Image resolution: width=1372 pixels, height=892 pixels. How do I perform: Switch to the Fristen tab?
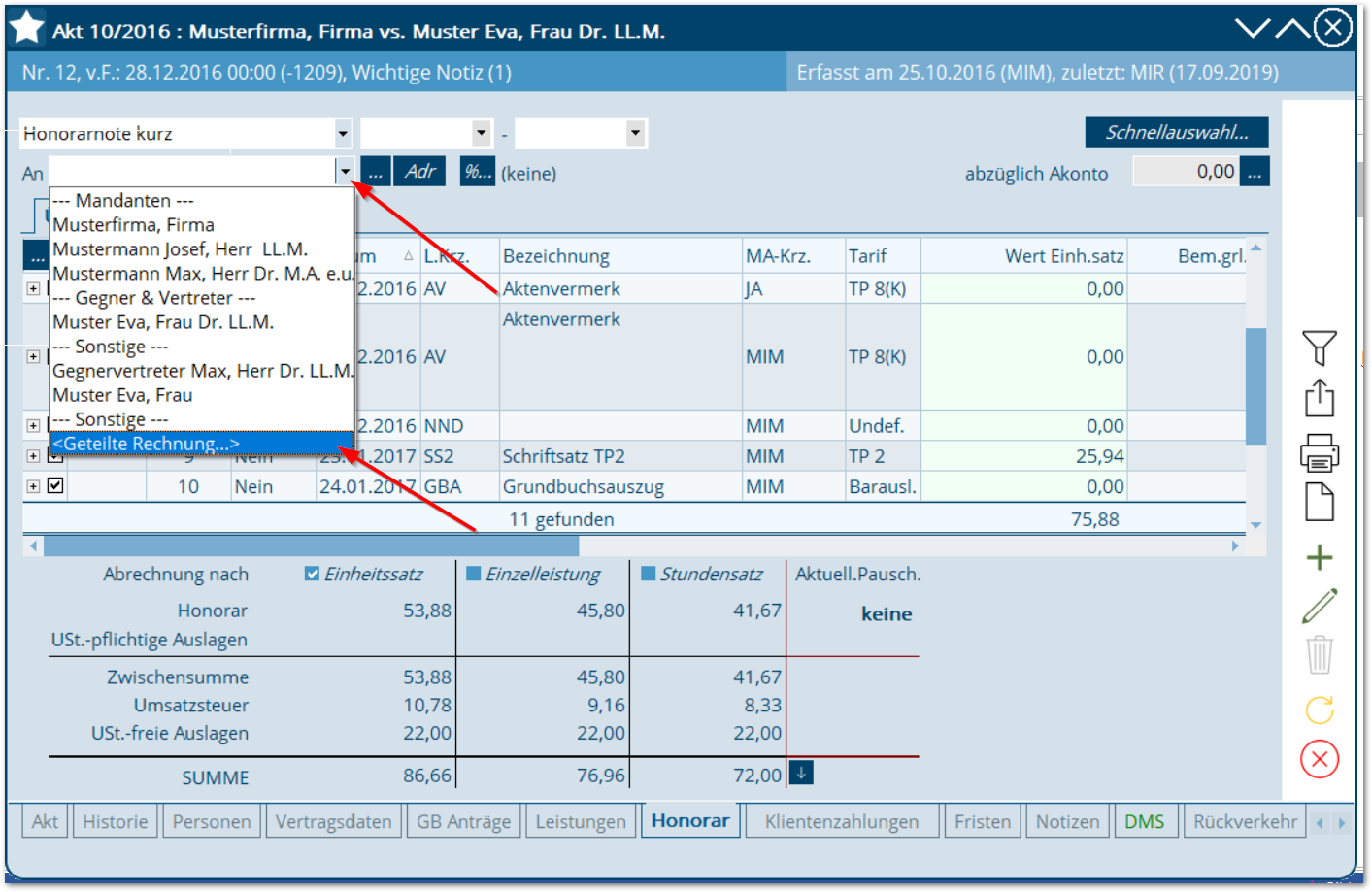(x=983, y=821)
